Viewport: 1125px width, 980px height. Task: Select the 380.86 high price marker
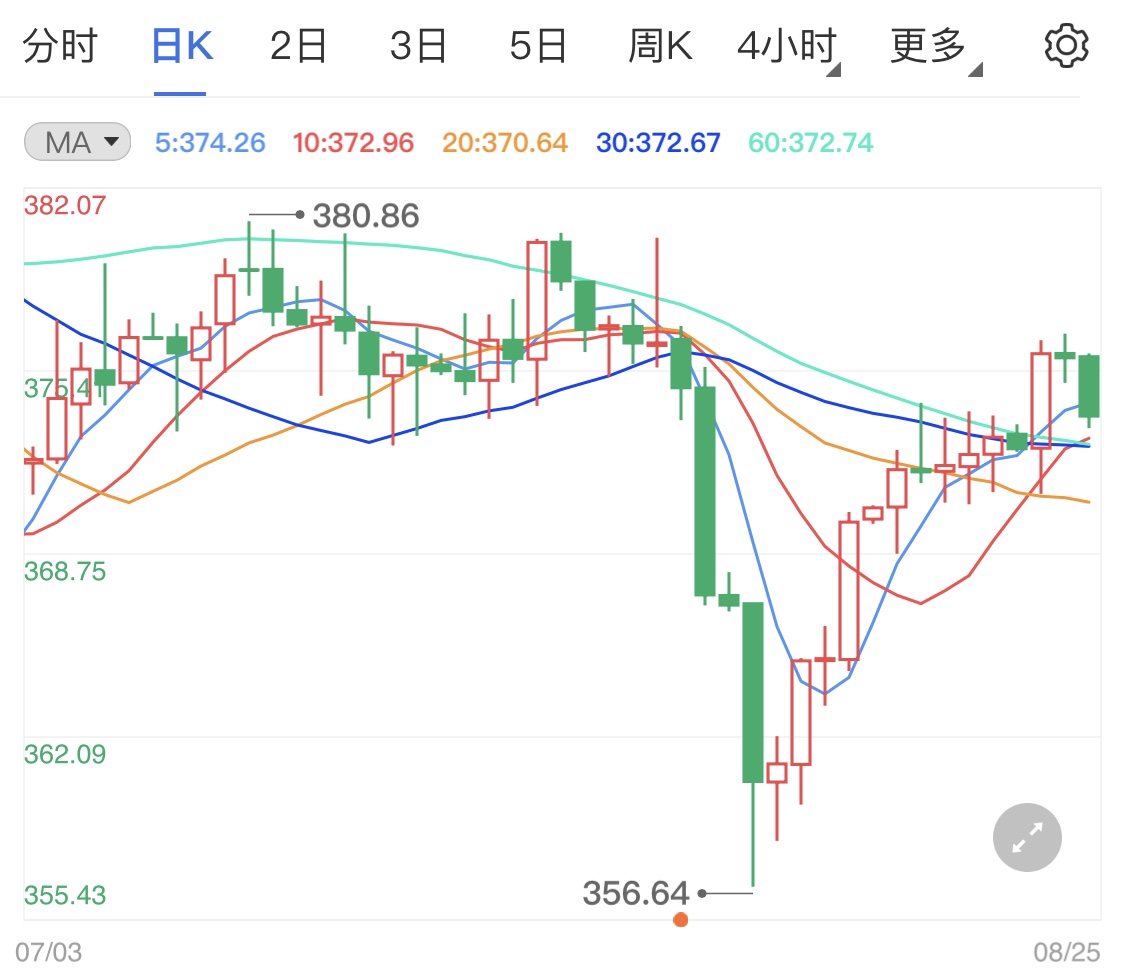[366, 214]
